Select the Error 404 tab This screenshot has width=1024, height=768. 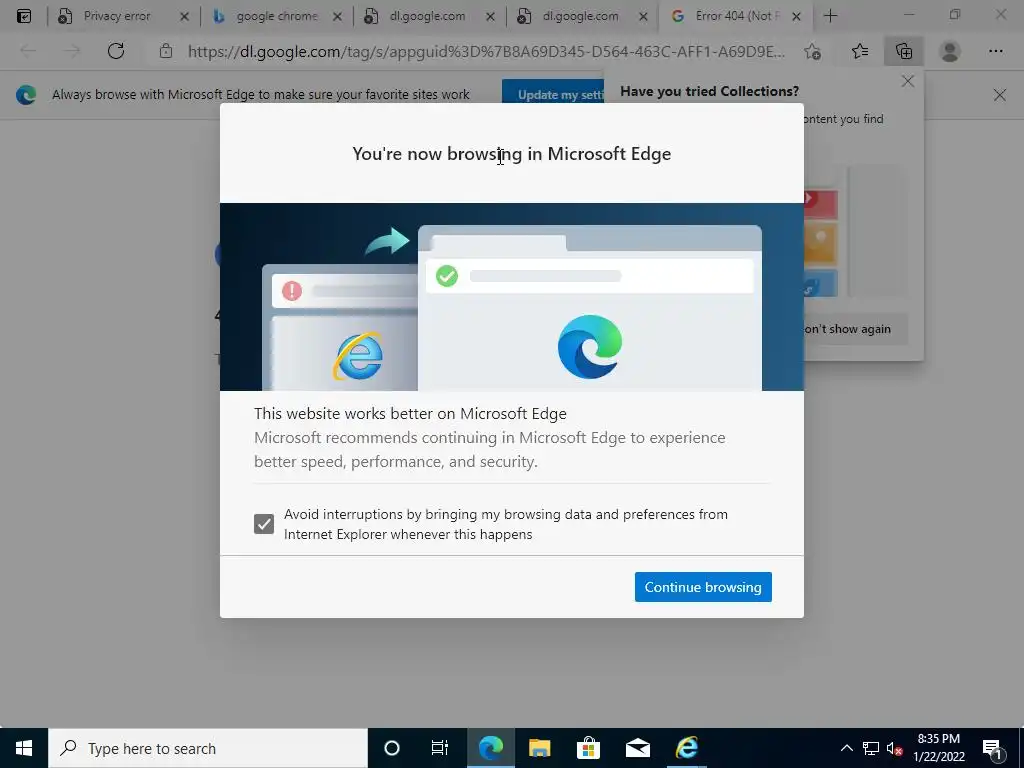(737, 16)
